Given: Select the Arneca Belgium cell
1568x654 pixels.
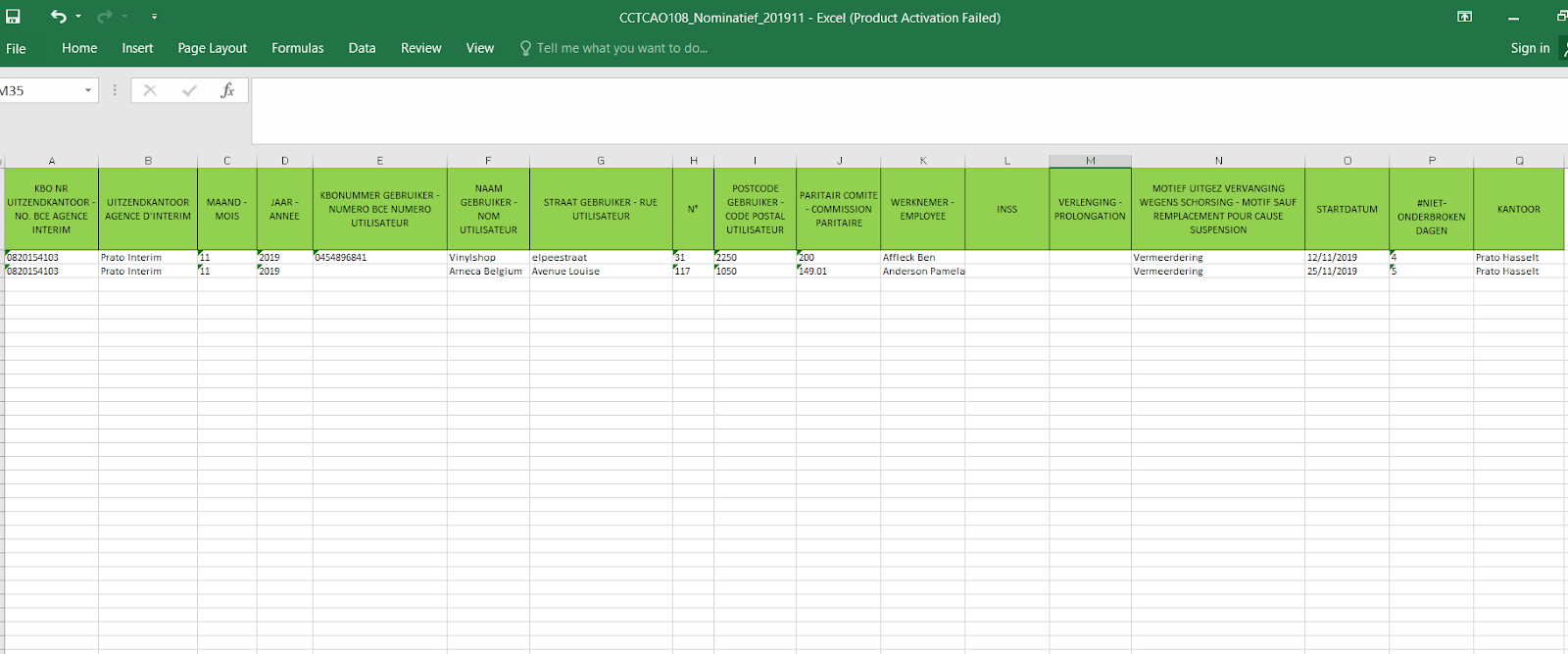Looking at the screenshot, I should [488, 271].
